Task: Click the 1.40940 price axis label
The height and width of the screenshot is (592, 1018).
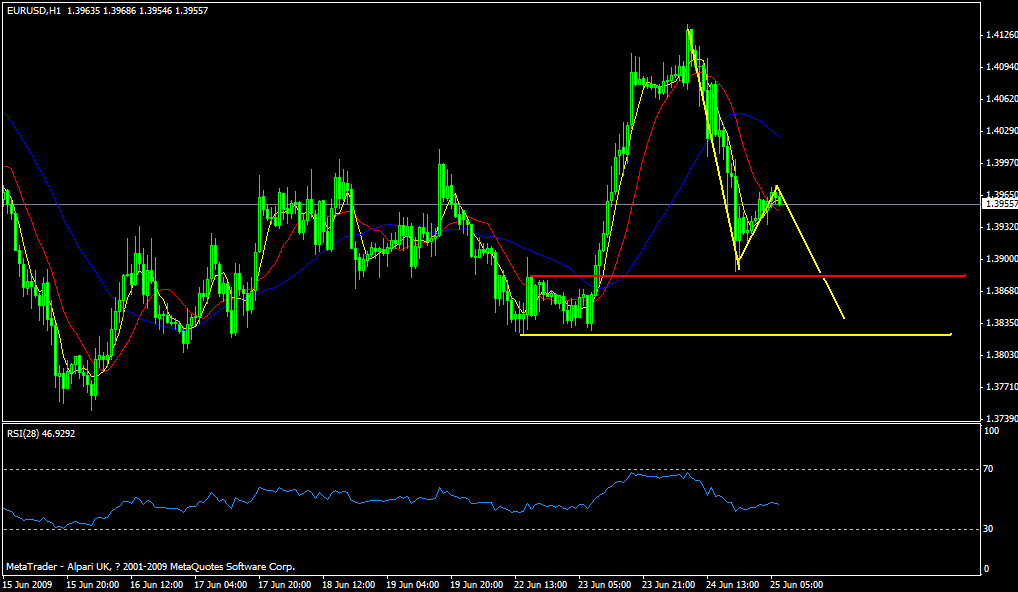Action: click(x=1002, y=66)
